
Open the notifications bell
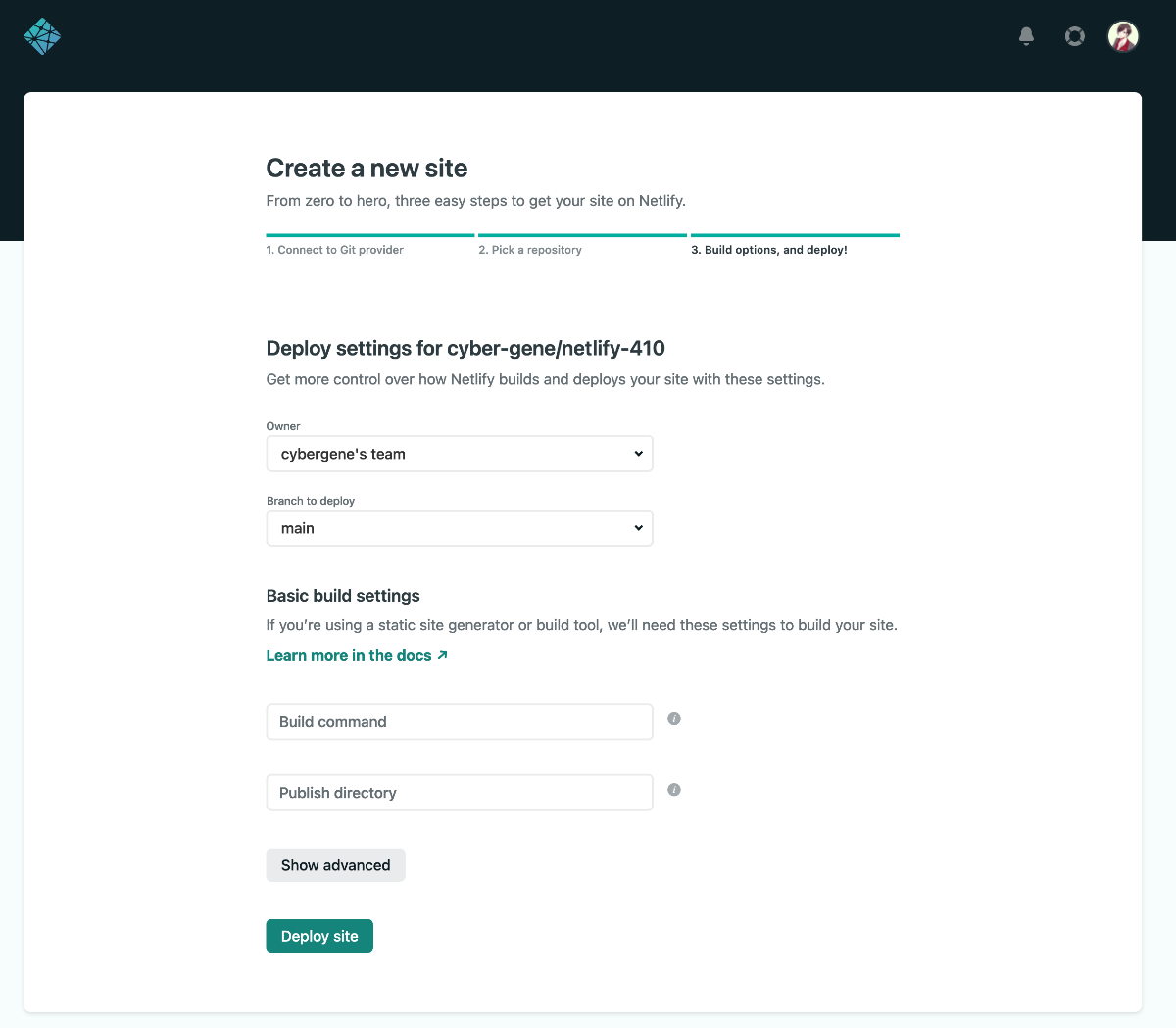pyautogui.click(x=1025, y=36)
